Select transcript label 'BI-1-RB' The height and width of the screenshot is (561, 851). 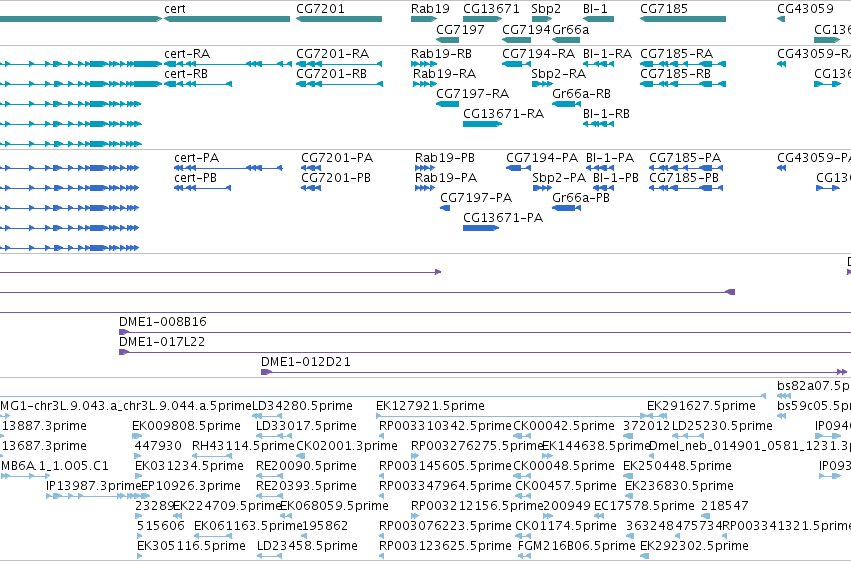tap(606, 114)
